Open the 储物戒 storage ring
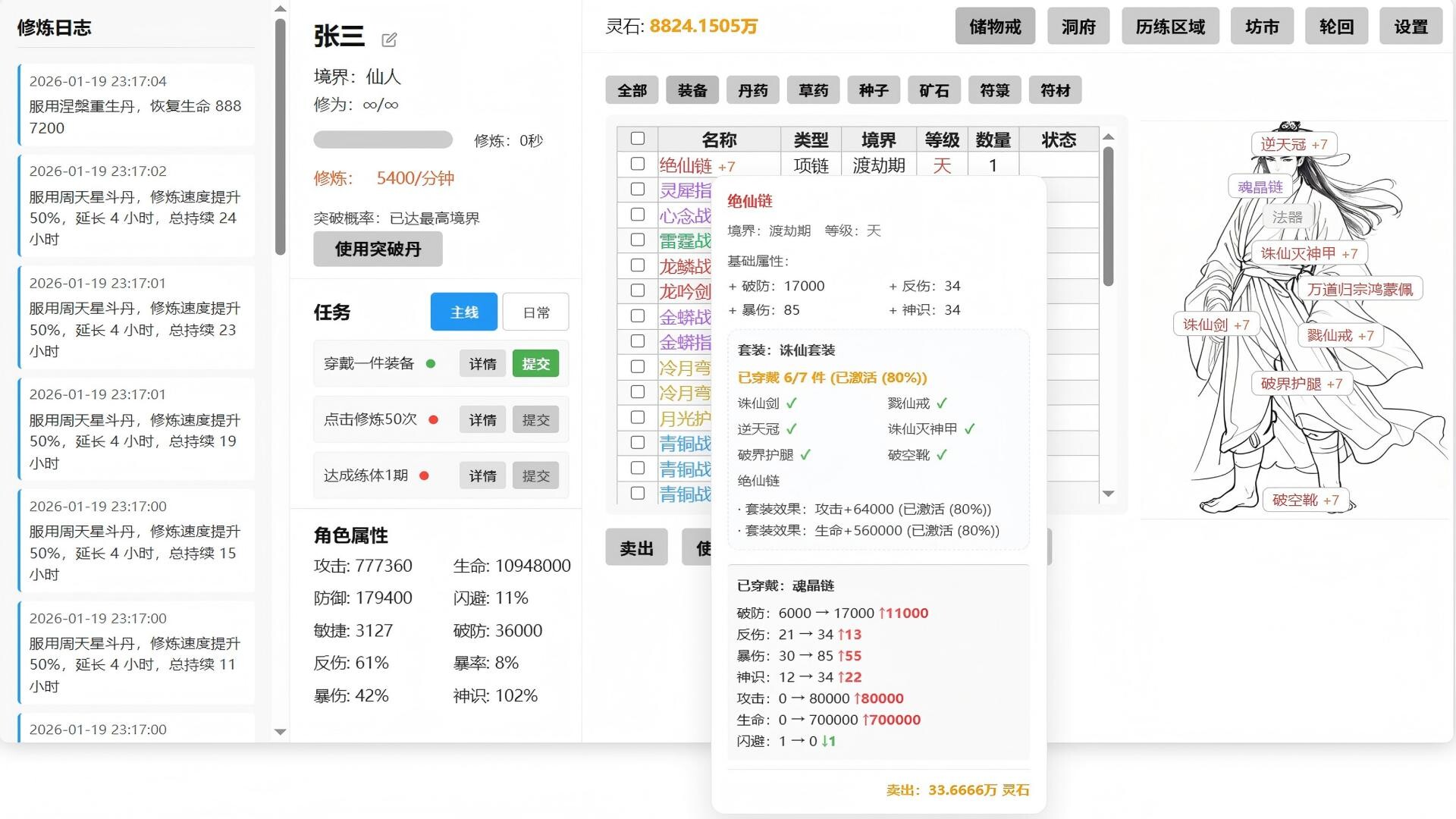Image resolution: width=1456 pixels, height=819 pixels. pos(995,26)
